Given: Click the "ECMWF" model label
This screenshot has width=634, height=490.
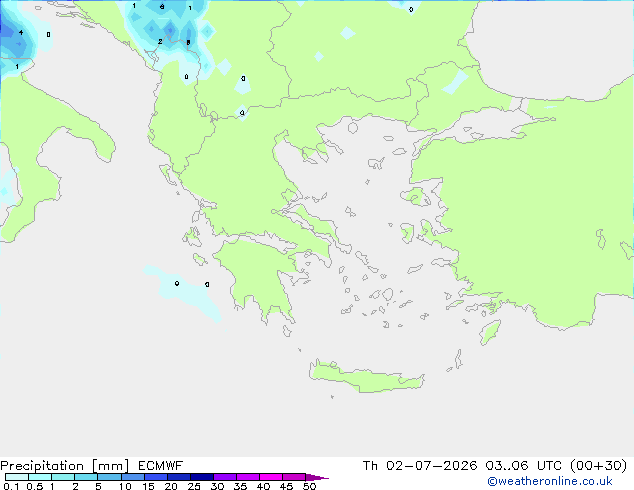Looking at the screenshot, I should coord(161,466).
